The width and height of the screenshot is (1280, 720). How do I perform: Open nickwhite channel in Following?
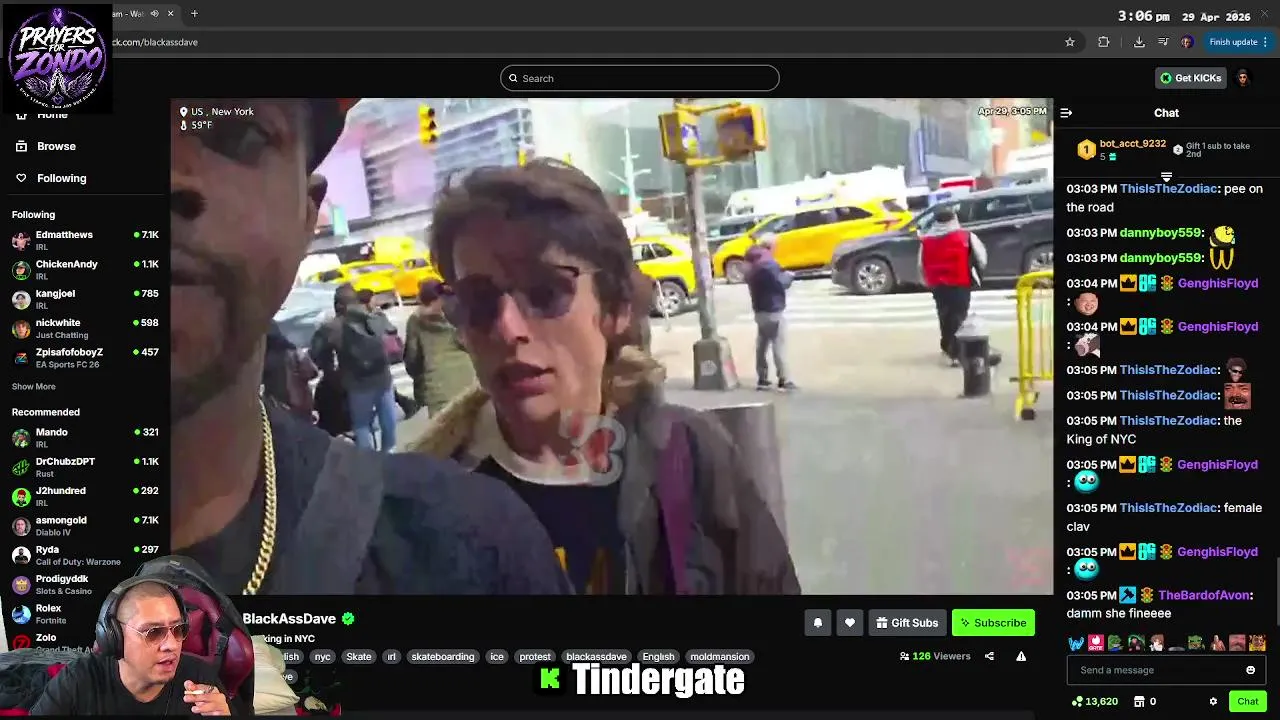click(85, 328)
